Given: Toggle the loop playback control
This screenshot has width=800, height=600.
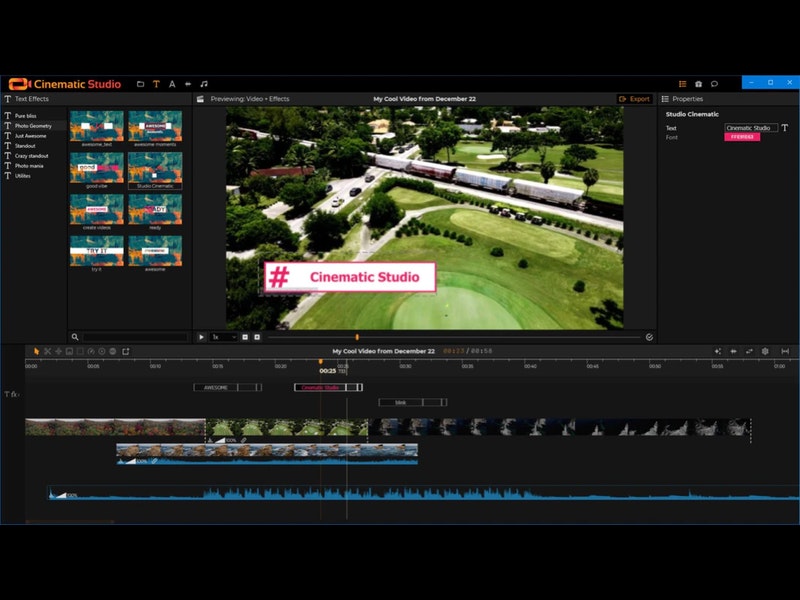Looking at the screenshot, I should (x=651, y=337).
